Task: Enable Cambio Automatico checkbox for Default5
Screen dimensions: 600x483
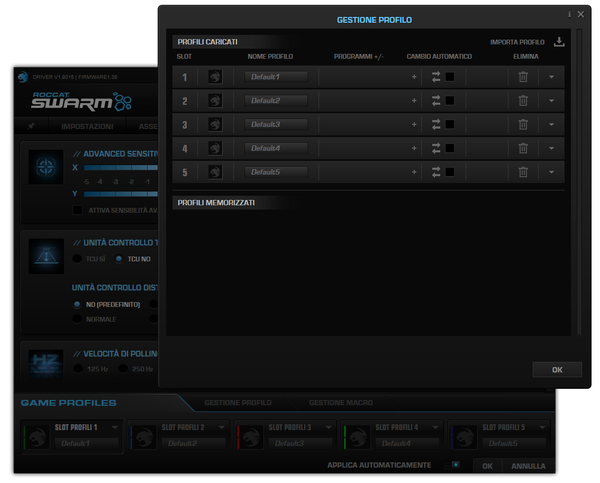Action: 450,172
